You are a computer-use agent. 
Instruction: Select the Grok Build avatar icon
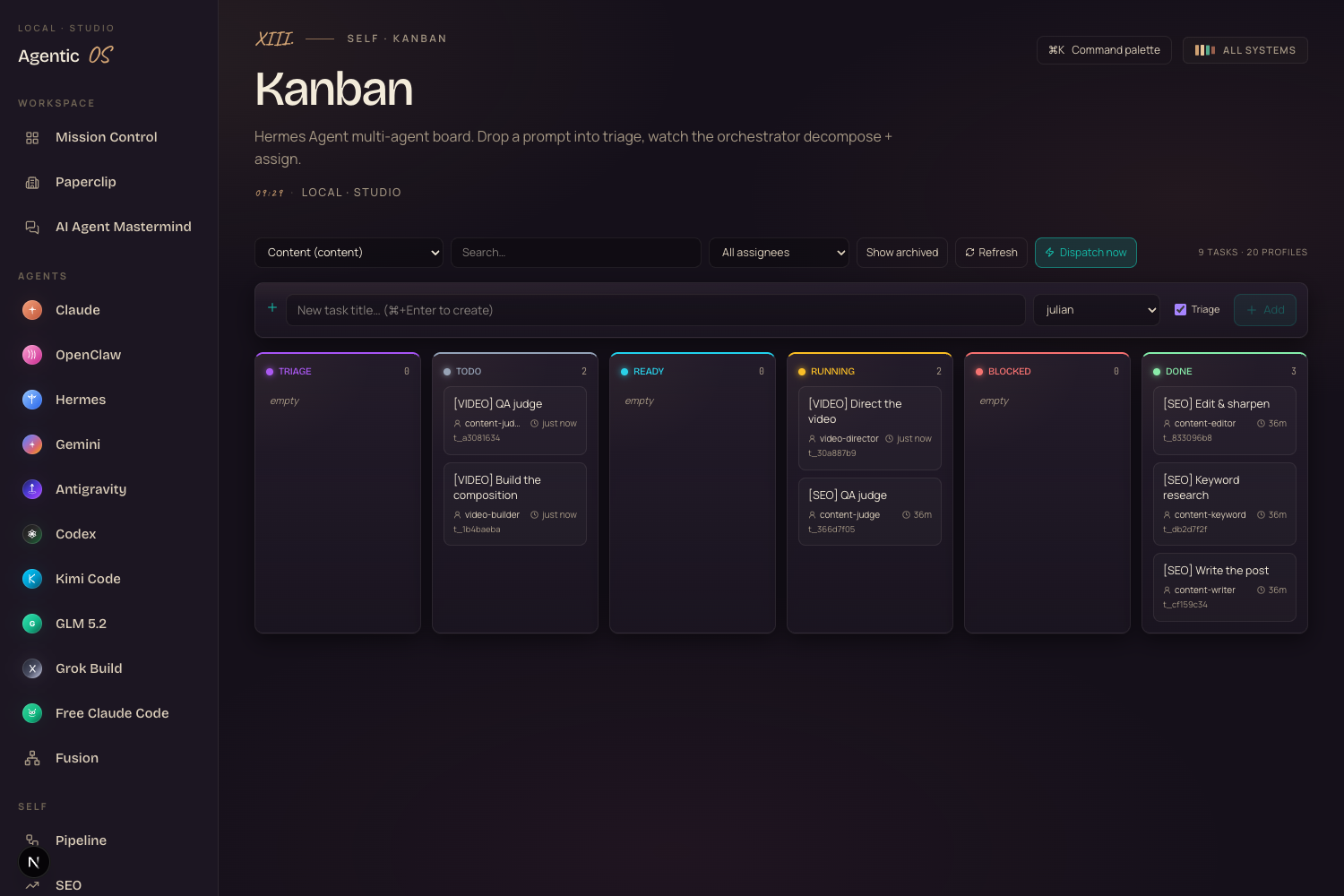[x=32, y=668]
